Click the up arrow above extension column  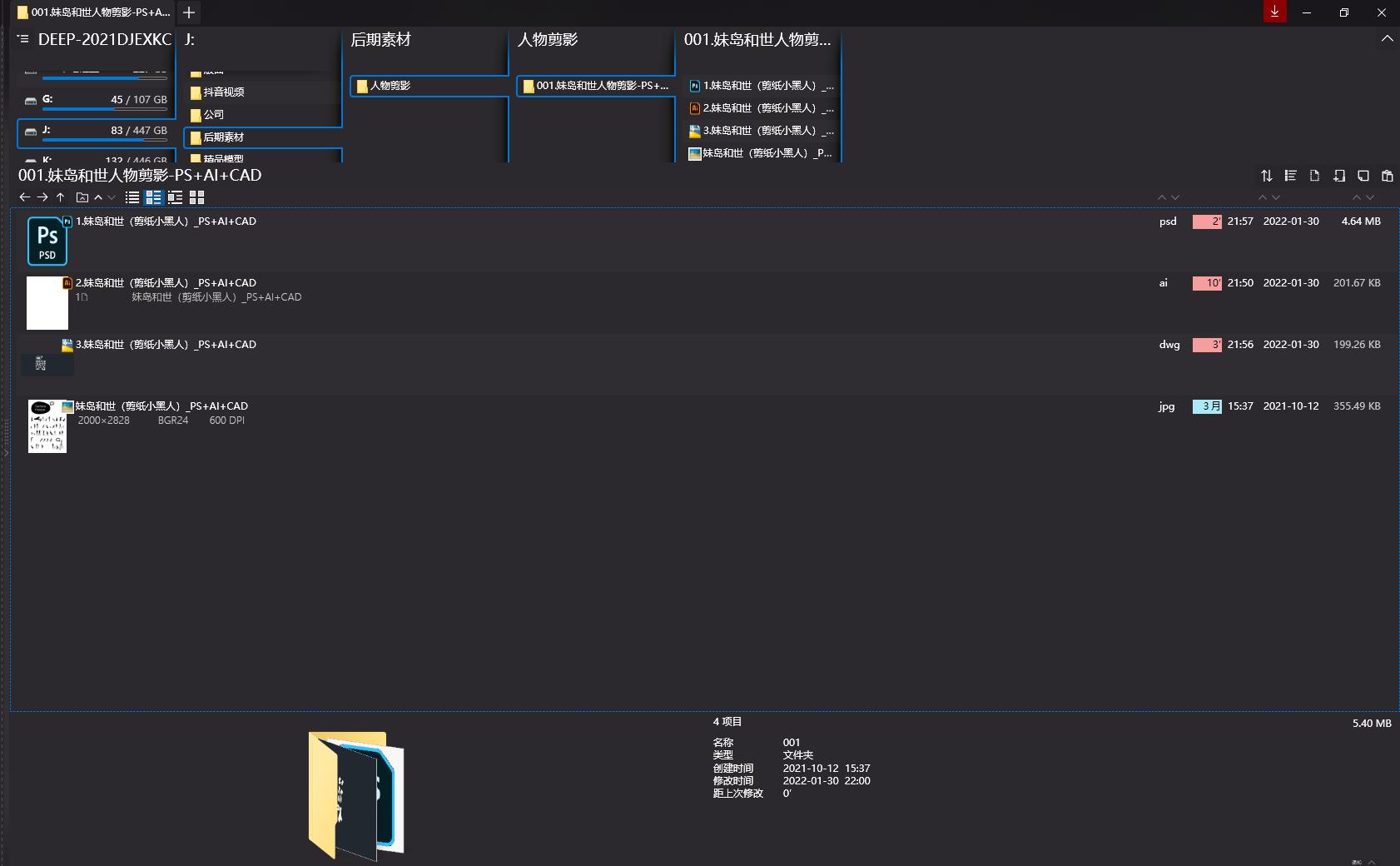tap(1162, 197)
